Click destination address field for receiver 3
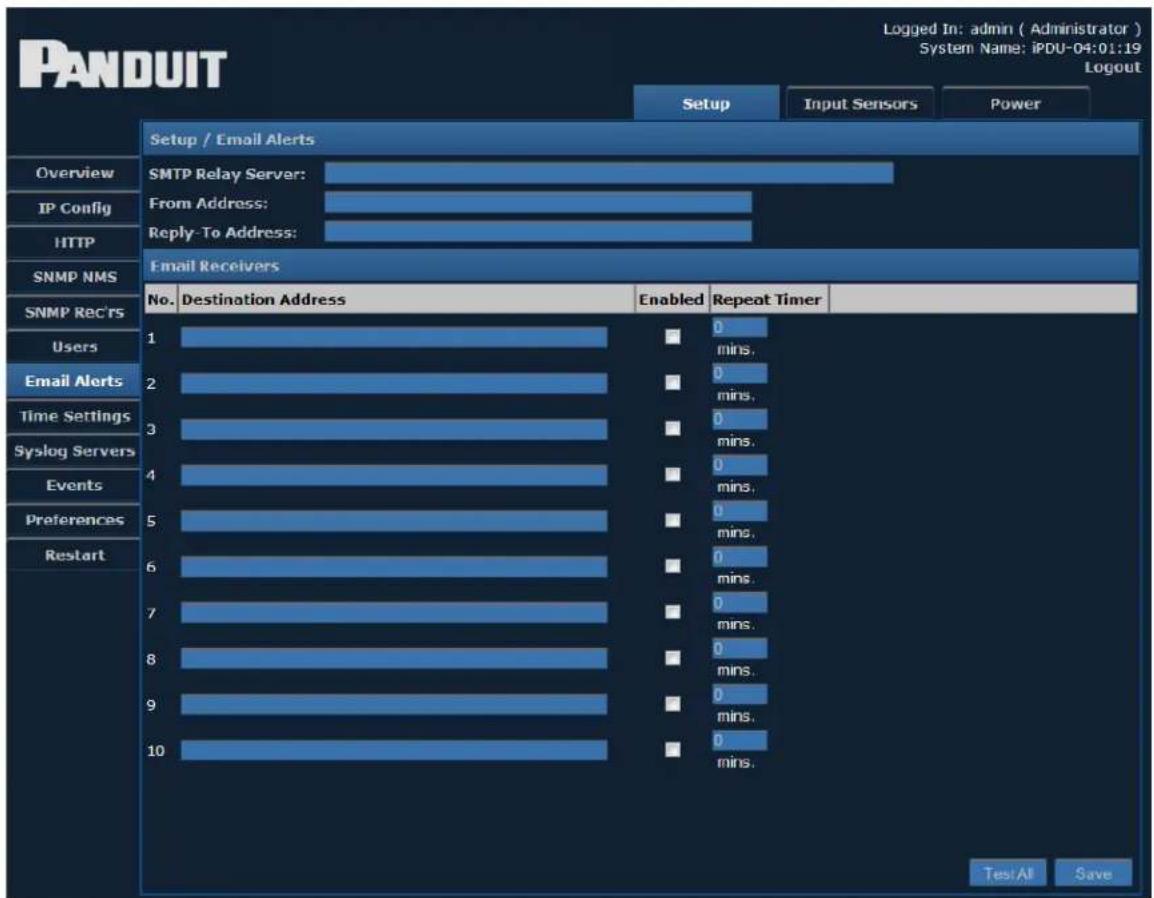The image size is (1154, 898). click(x=394, y=429)
